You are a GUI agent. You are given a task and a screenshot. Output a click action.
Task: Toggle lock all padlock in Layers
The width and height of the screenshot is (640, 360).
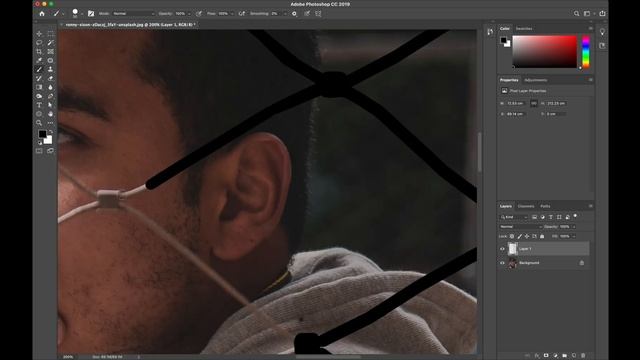pos(542,236)
